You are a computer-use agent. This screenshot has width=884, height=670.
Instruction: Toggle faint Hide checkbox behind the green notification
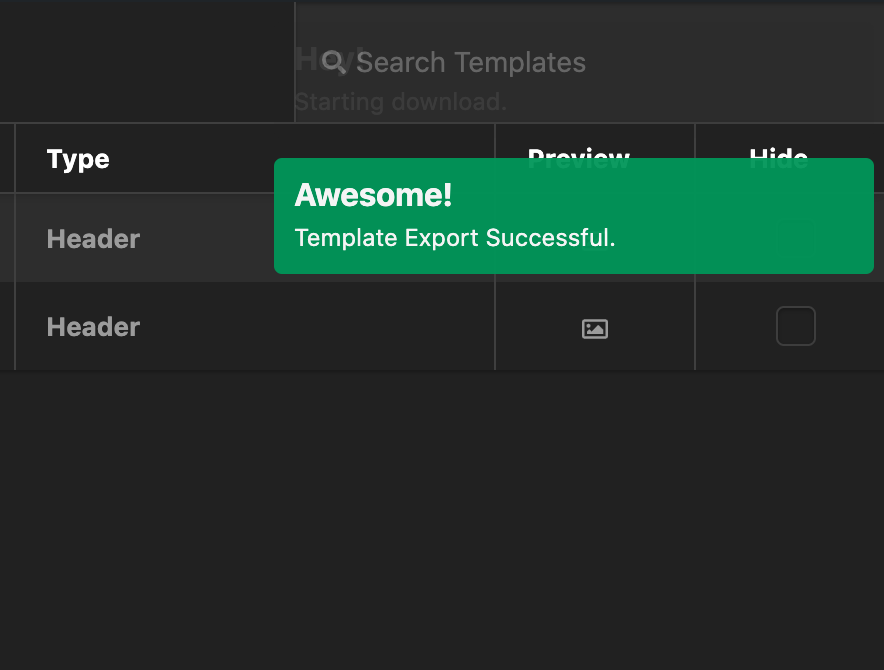click(795, 237)
